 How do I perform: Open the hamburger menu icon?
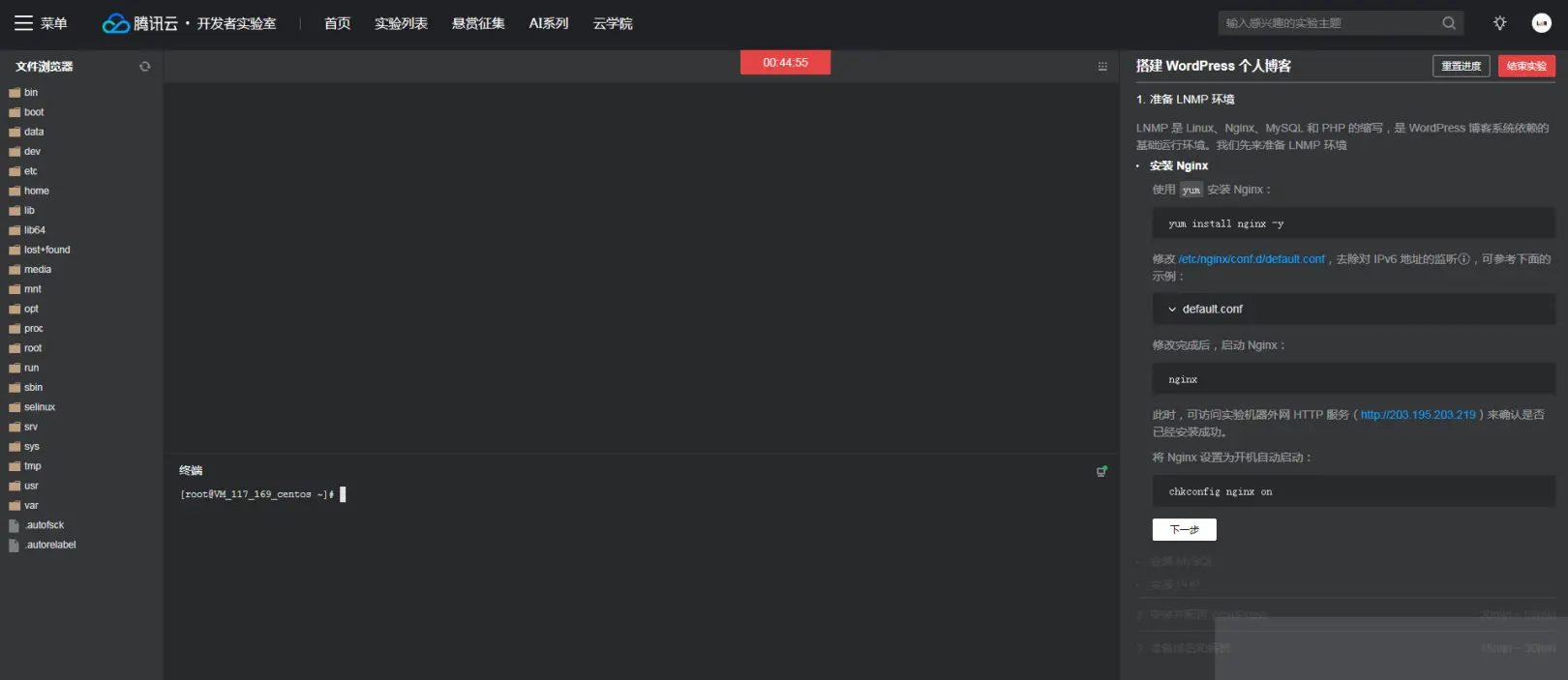click(23, 23)
